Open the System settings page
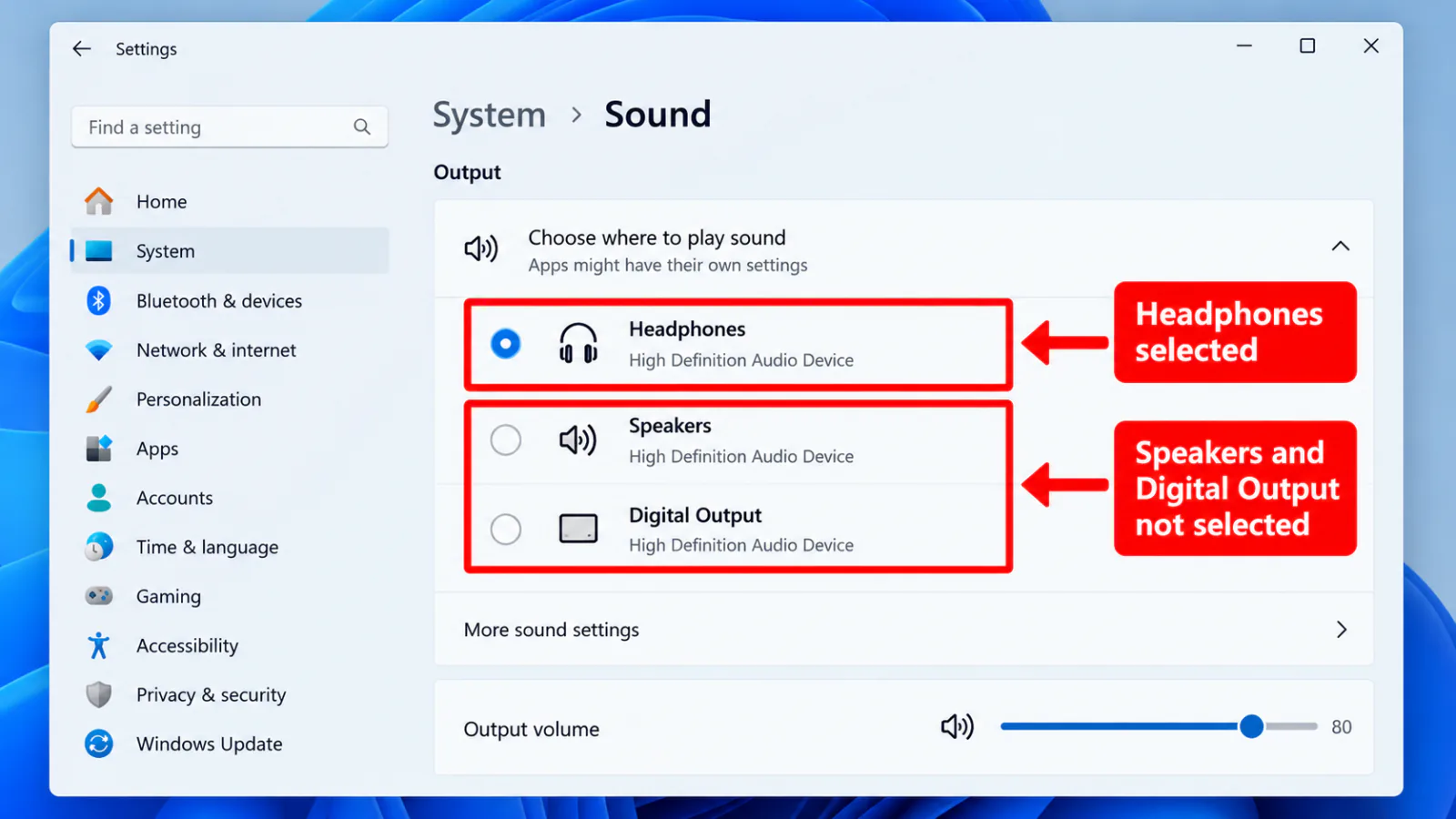 [x=230, y=251]
